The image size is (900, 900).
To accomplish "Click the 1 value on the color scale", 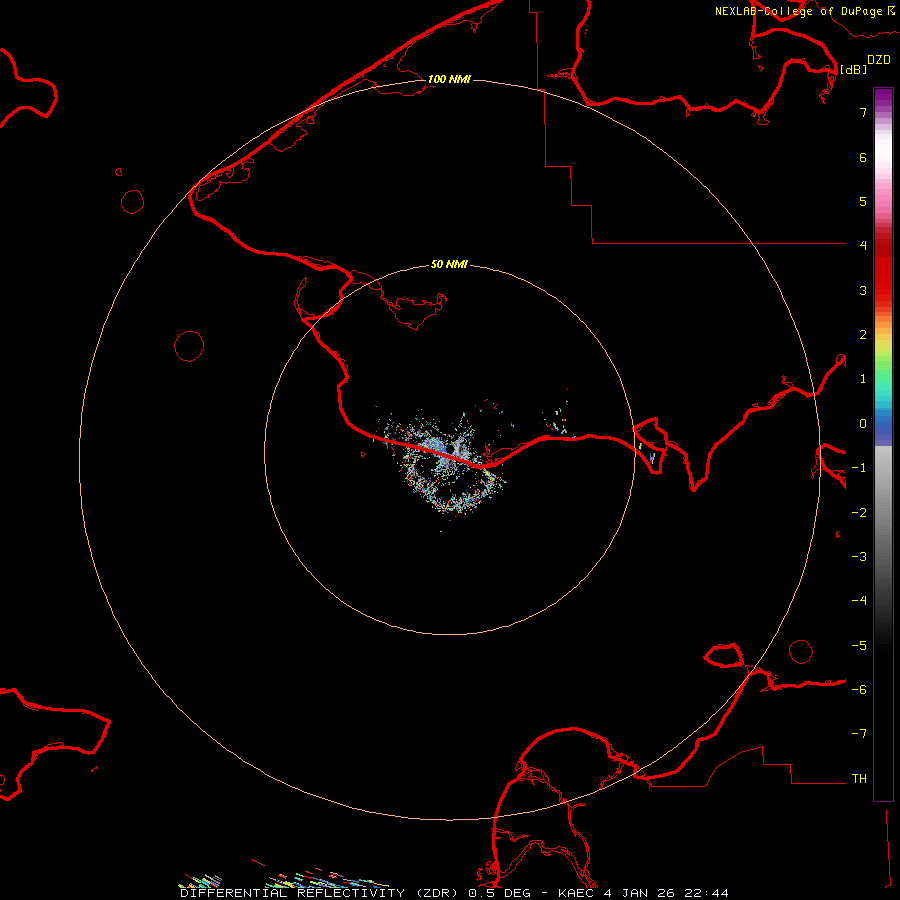I will [x=863, y=379].
